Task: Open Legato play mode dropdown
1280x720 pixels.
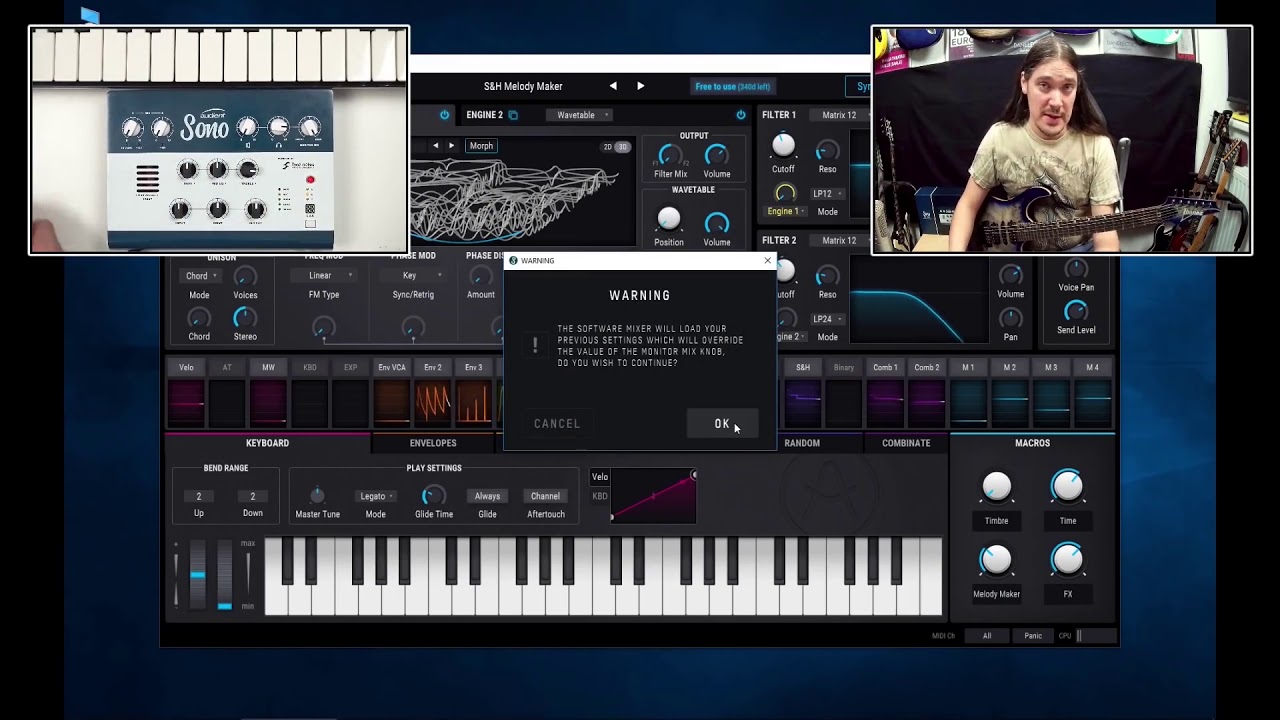Action: point(376,496)
